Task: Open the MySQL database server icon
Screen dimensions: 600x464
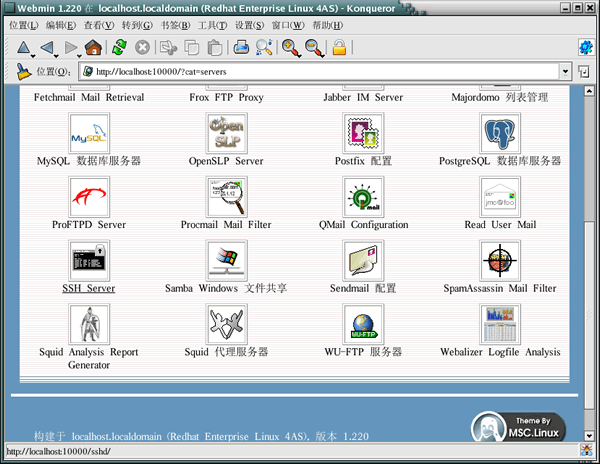Action: pos(89,133)
